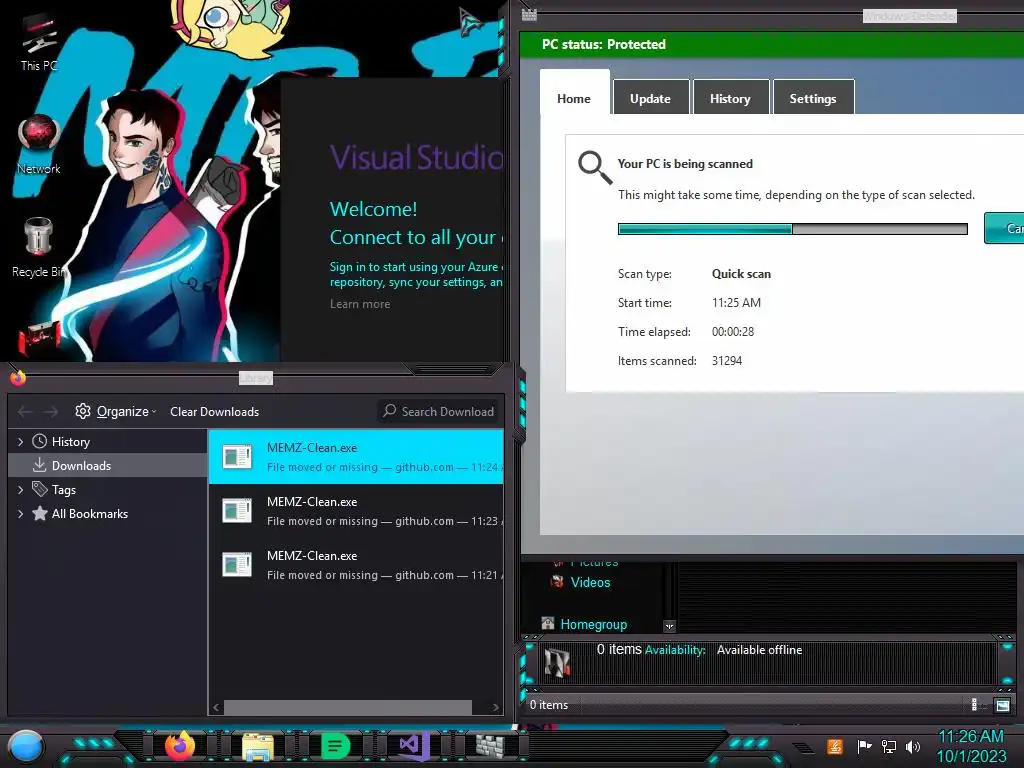Image resolution: width=1024 pixels, height=768 pixels.
Task: Open the Organize dropdown menu
Action: pyautogui.click(x=116, y=411)
